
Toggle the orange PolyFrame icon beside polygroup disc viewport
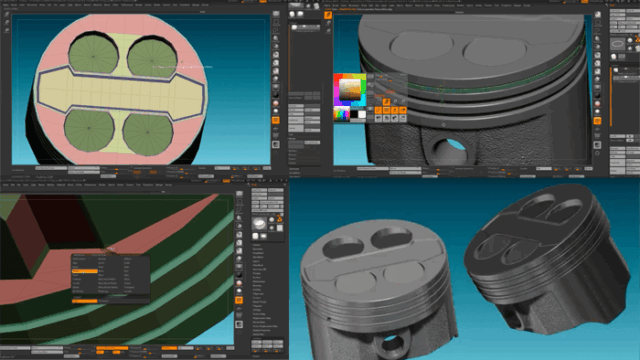pos(276,120)
